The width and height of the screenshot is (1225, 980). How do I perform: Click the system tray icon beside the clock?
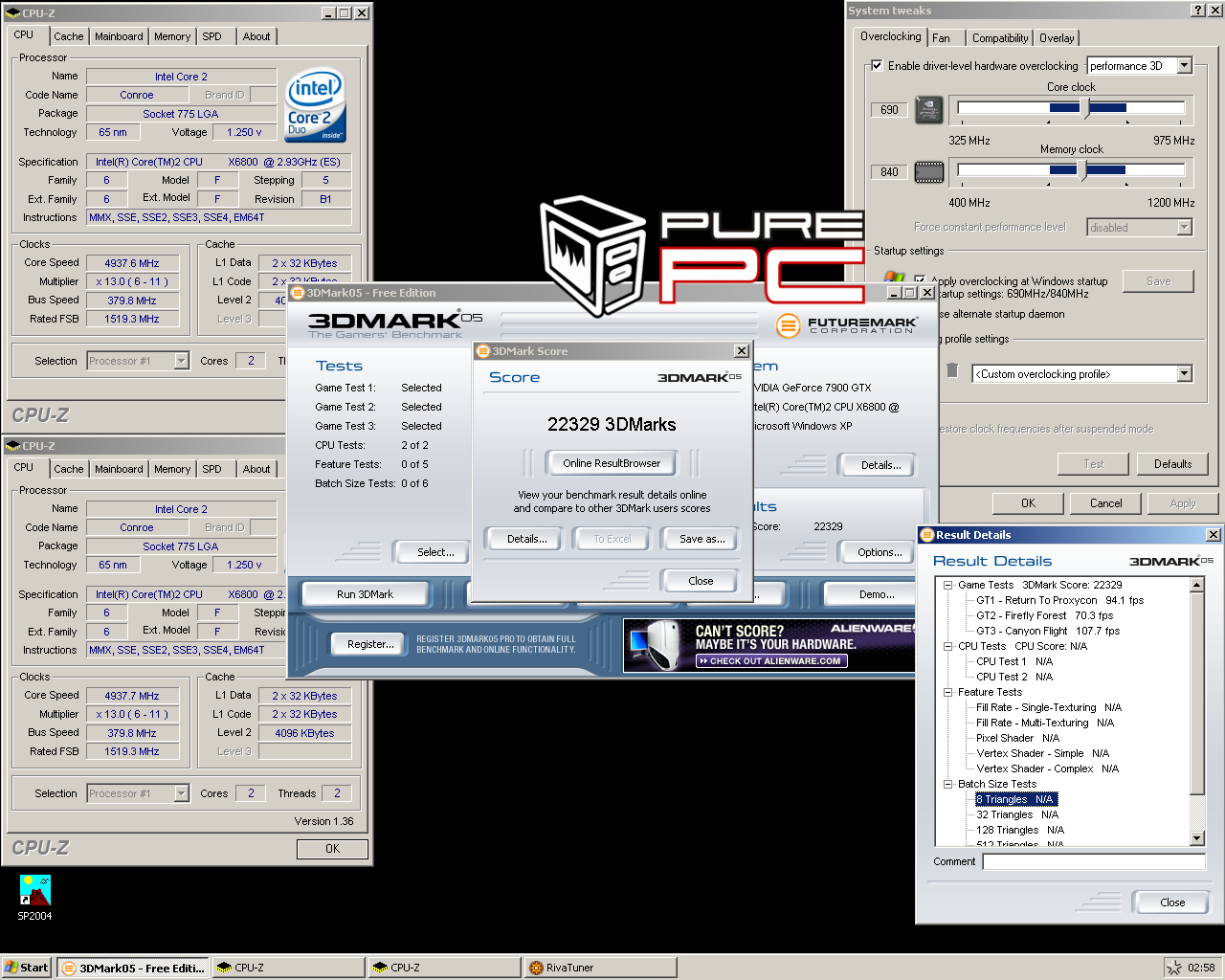click(x=1173, y=968)
